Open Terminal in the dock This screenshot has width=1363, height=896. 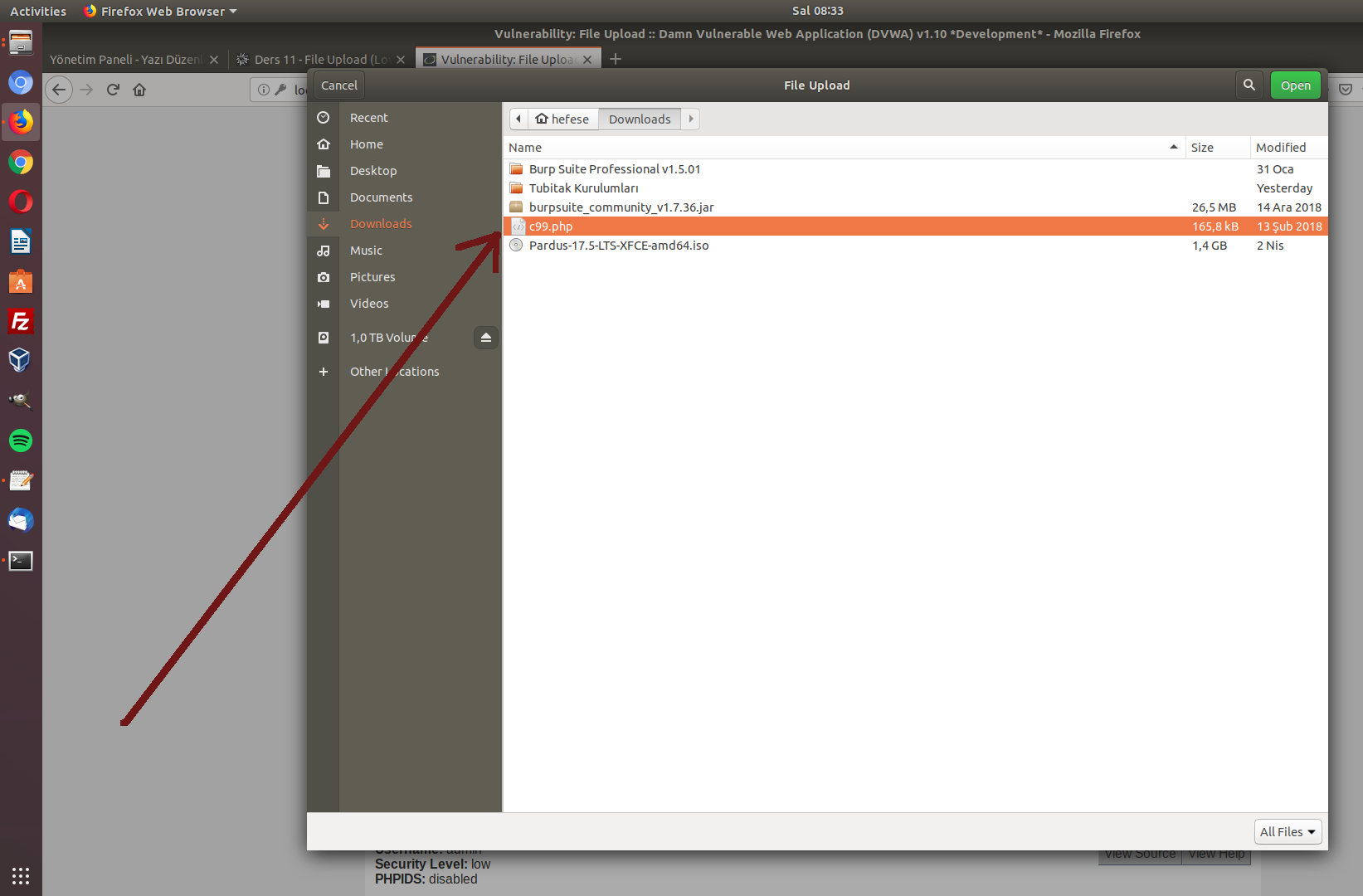pyautogui.click(x=21, y=561)
